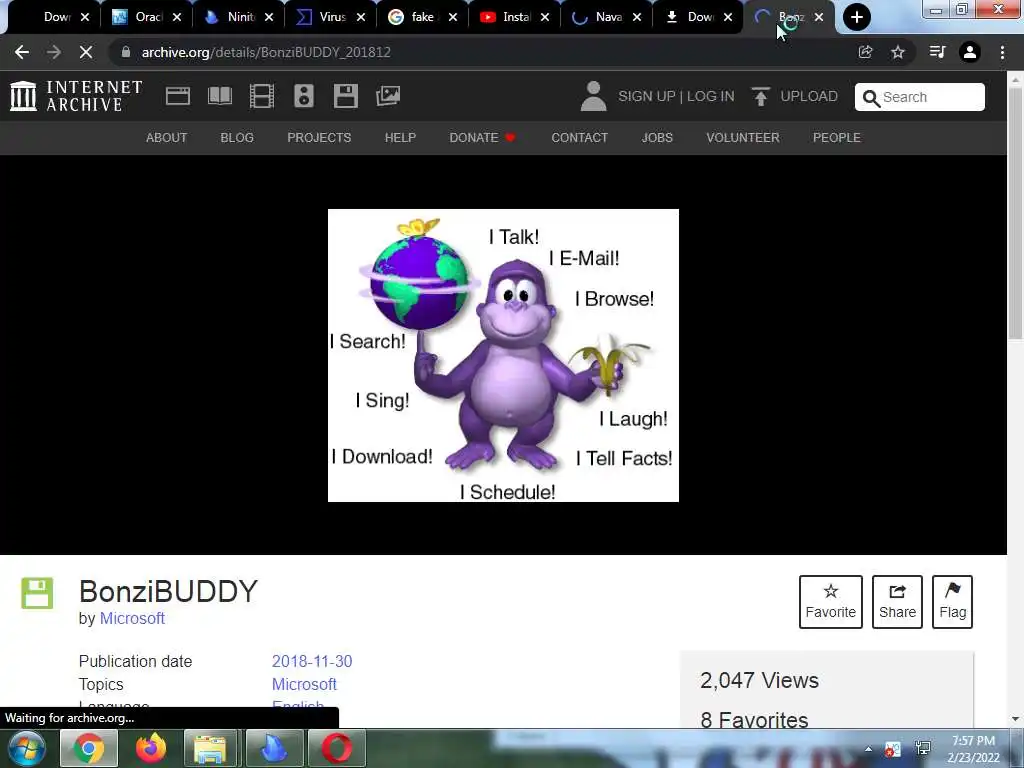Click the 2018-11-30 publication date link
Screen dimensions: 1024x768
point(312,662)
